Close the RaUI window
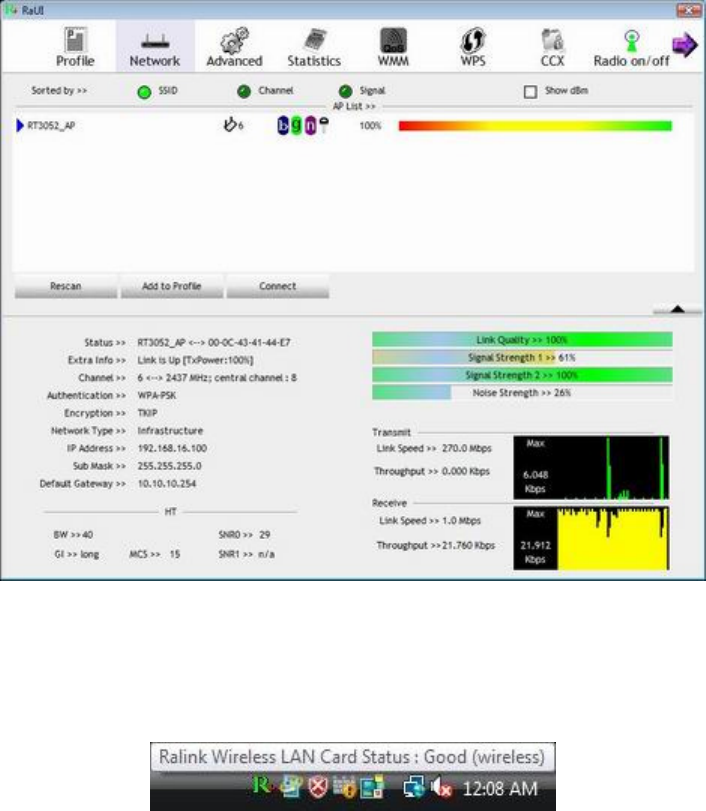The width and height of the screenshot is (706, 811). (688, 10)
